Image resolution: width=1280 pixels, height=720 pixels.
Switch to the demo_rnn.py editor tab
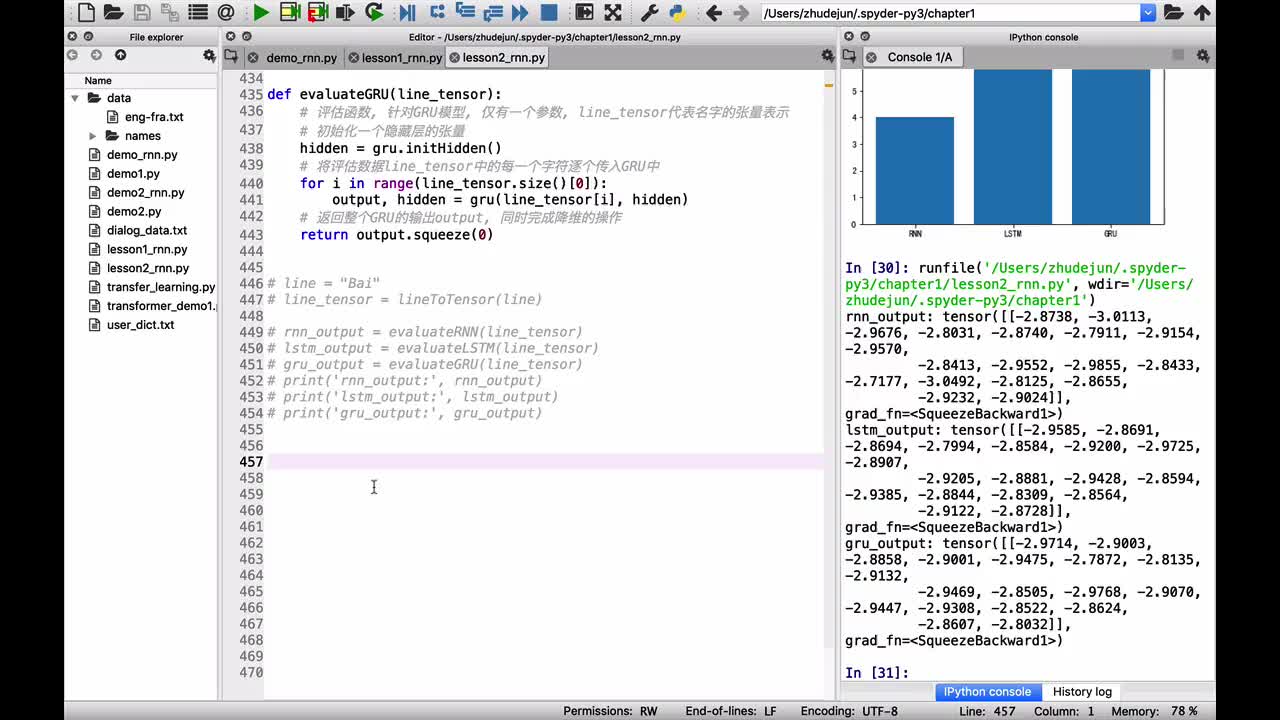(301, 58)
